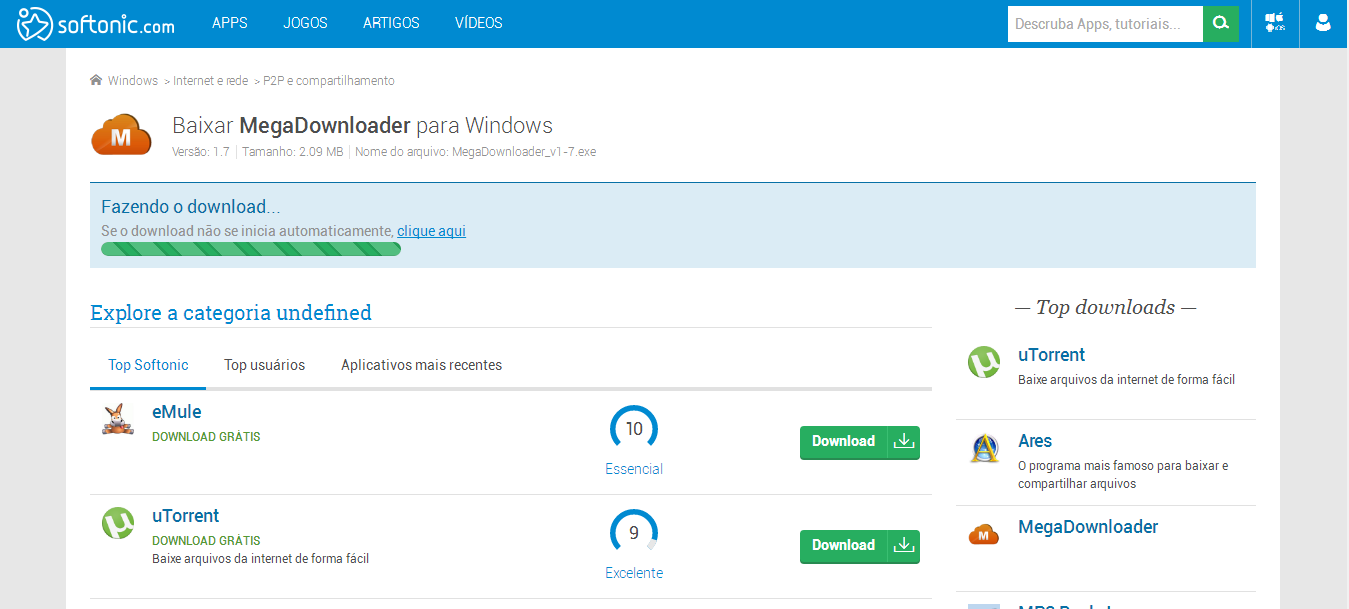
Task: Click the orange MegaDownloader cloud logo
Action: pyautogui.click(x=121, y=135)
